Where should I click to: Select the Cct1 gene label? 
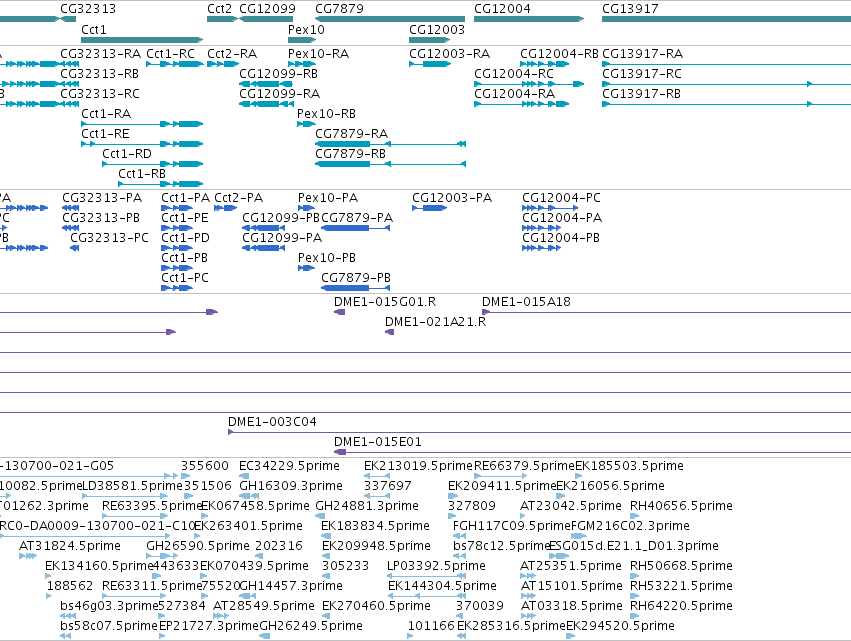tap(93, 29)
